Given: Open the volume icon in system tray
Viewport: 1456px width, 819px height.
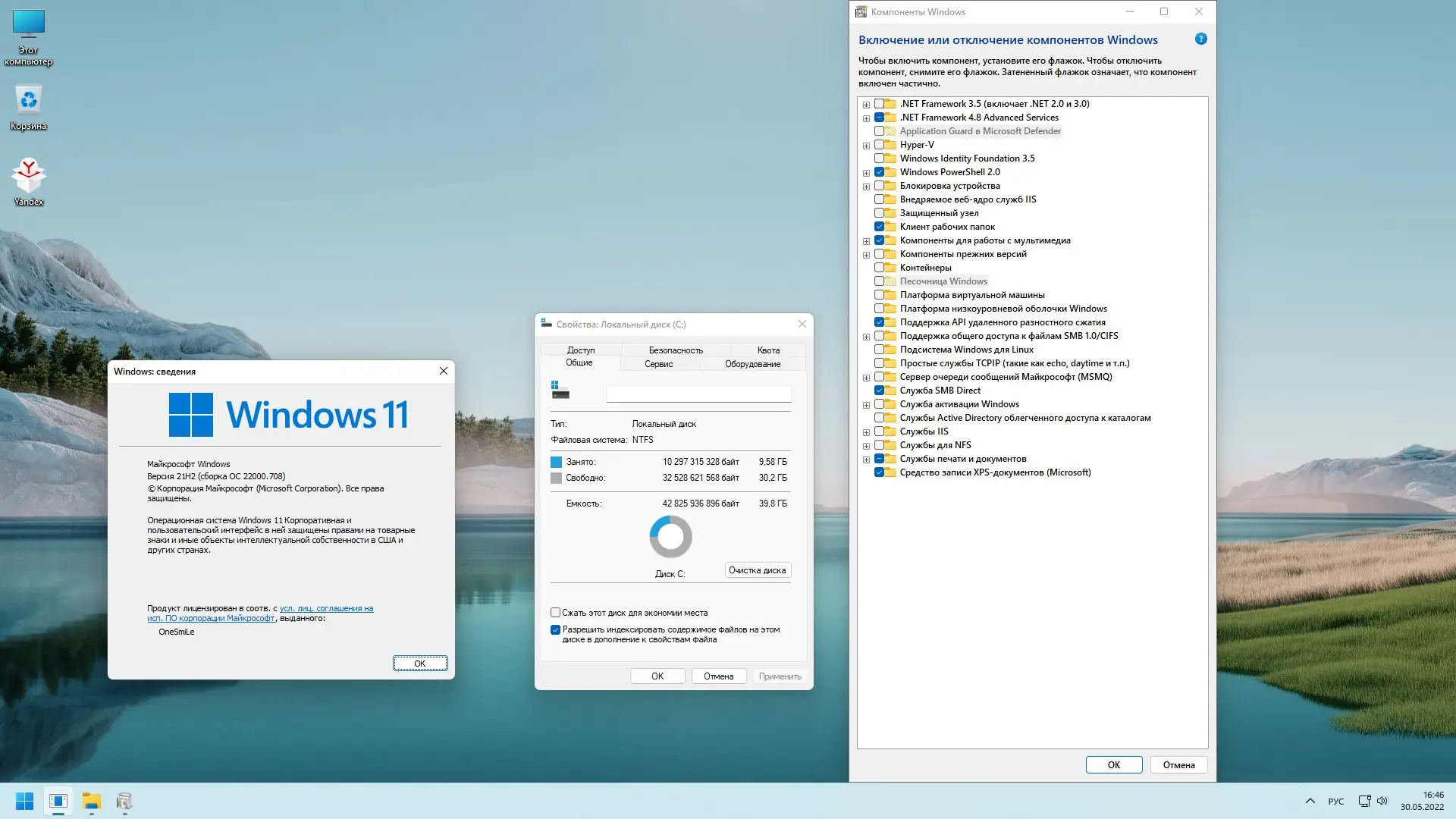Looking at the screenshot, I should (x=1382, y=801).
